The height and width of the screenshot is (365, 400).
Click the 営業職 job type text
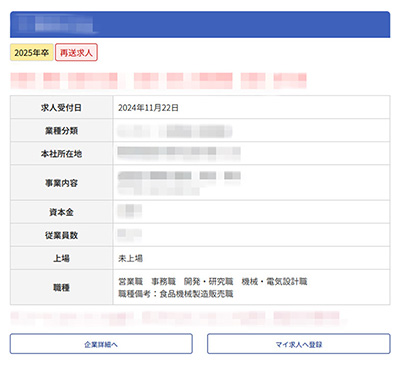pos(130,282)
